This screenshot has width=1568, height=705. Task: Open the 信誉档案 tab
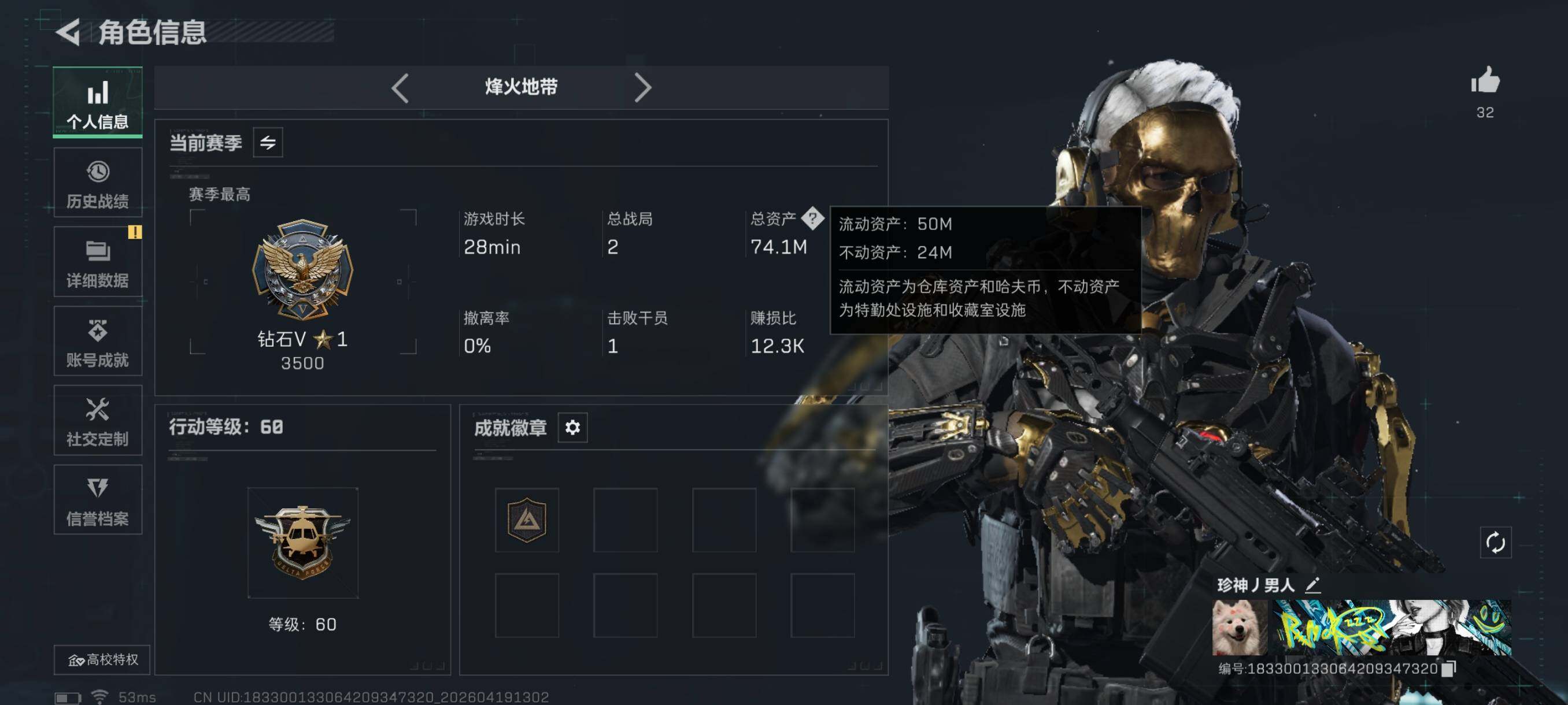[98, 499]
